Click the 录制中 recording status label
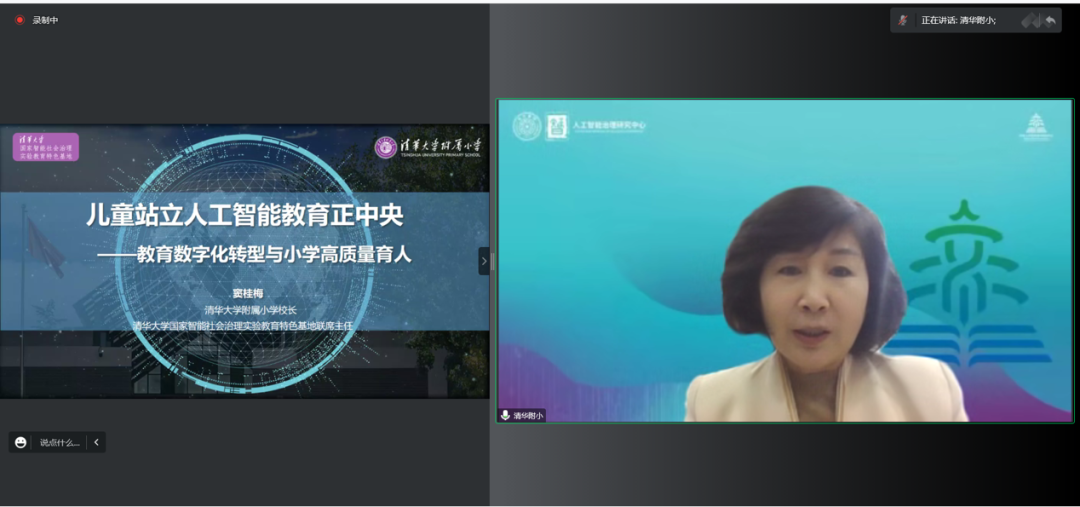1080x507 pixels. (45, 20)
